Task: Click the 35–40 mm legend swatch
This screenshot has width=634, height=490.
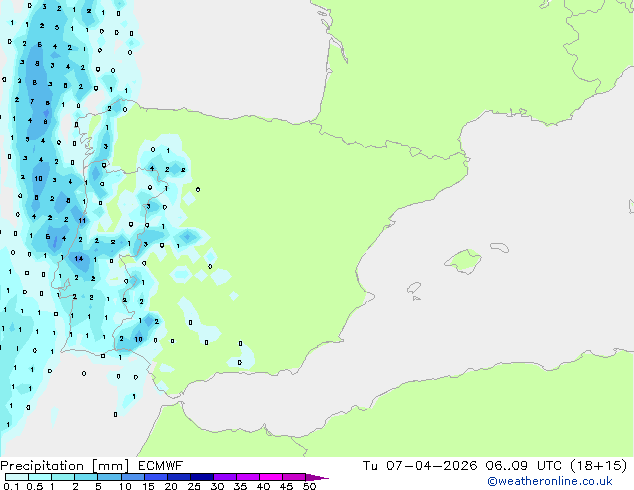Action: pyautogui.click(x=247, y=477)
